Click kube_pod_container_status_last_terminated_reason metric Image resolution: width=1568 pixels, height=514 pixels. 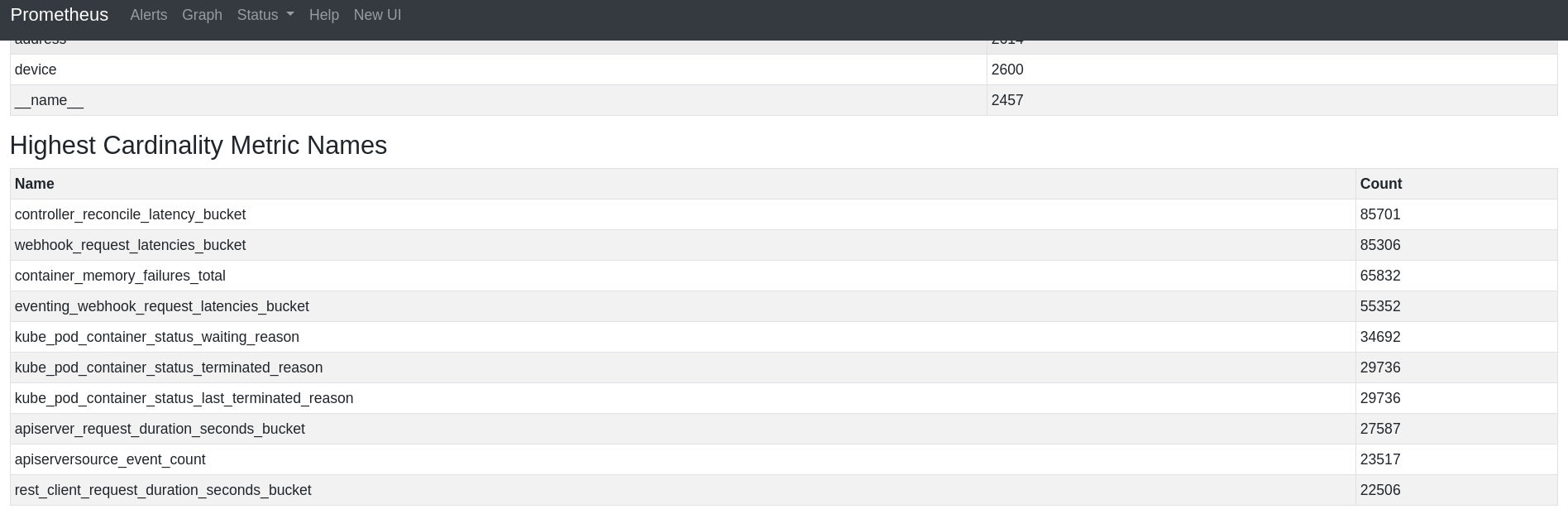click(184, 398)
